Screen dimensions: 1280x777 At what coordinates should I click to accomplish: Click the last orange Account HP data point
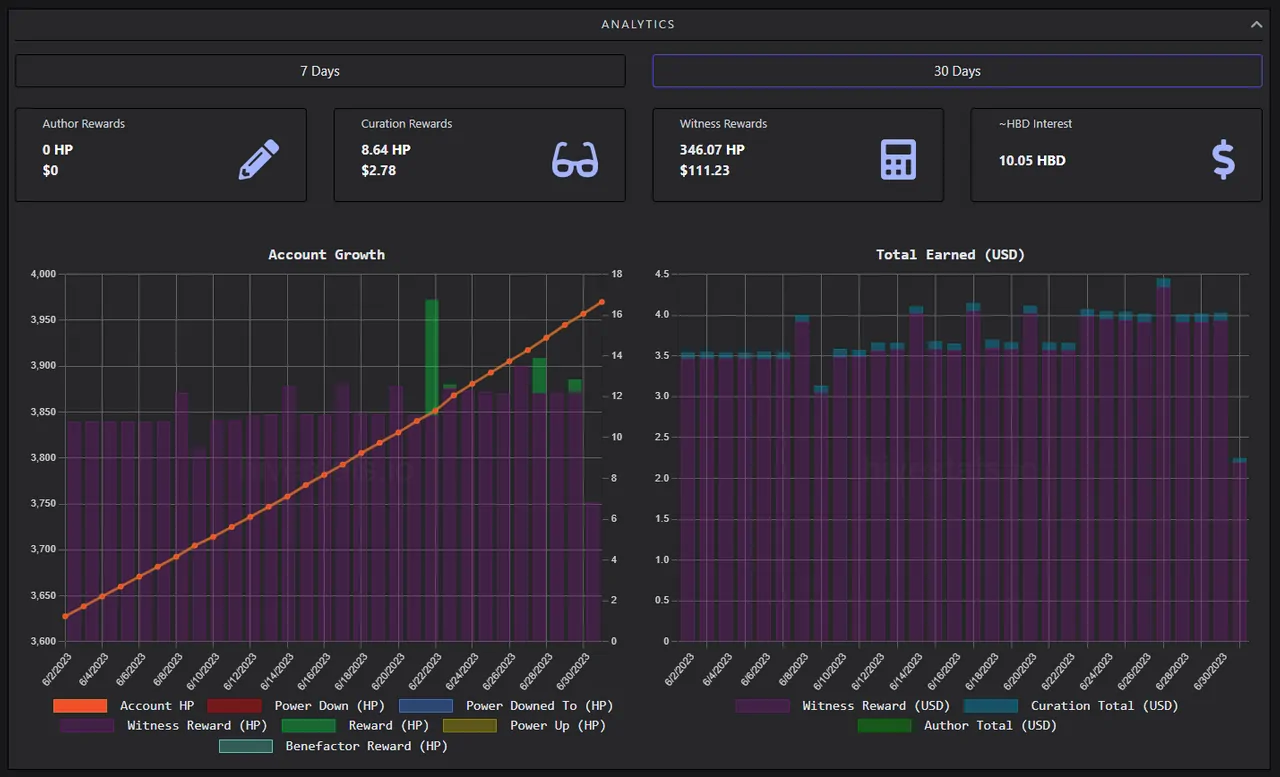click(x=601, y=302)
